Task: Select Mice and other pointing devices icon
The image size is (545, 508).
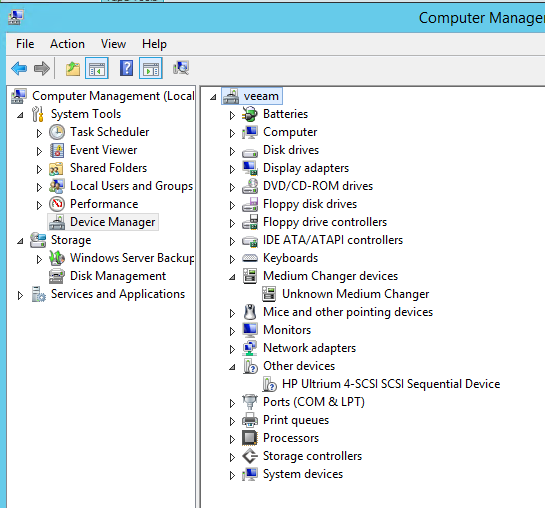Action: (x=250, y=312)
